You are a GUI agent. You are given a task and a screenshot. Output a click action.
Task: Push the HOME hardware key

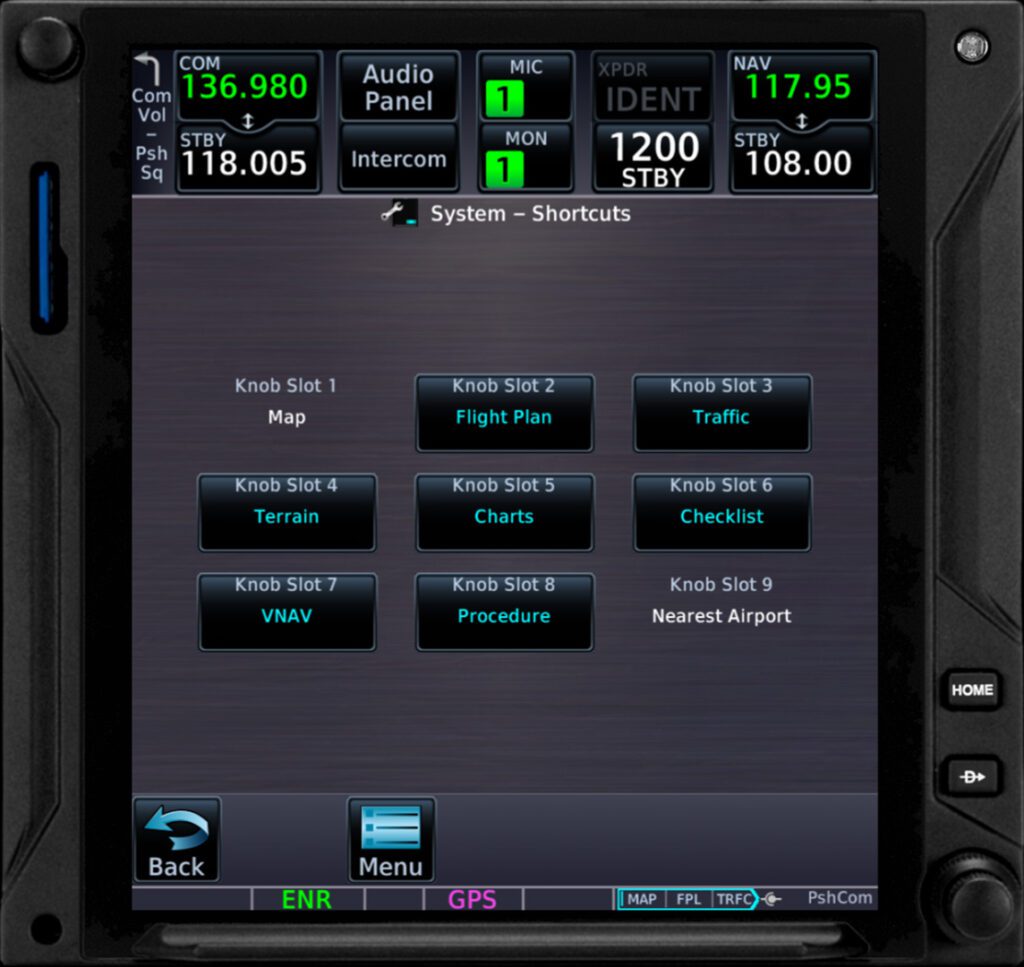972,690
